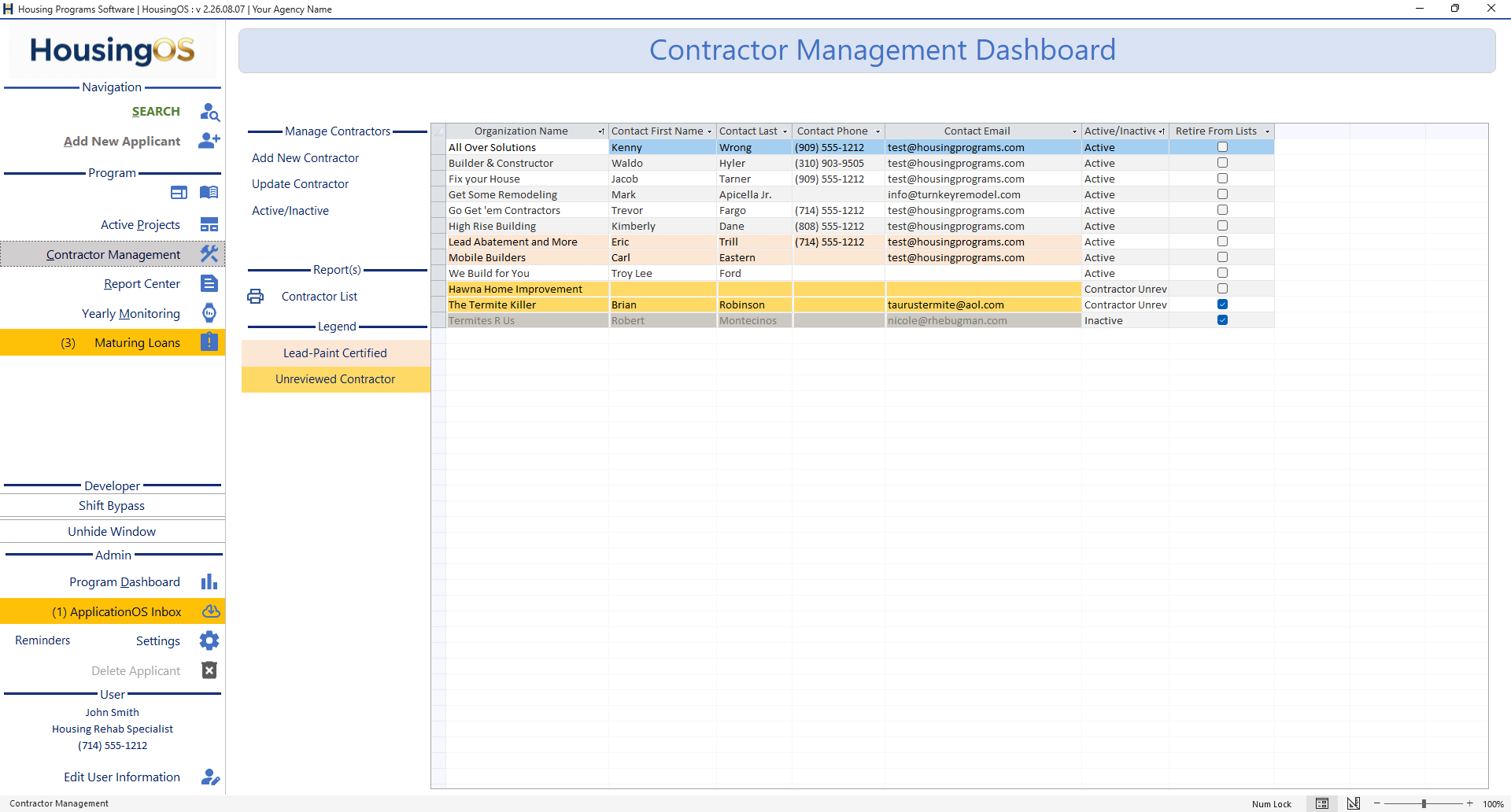Click the Delete Applicant X icon
Image resolution: width=1511 pixels, height=812 pixels.
pos(209,670)
